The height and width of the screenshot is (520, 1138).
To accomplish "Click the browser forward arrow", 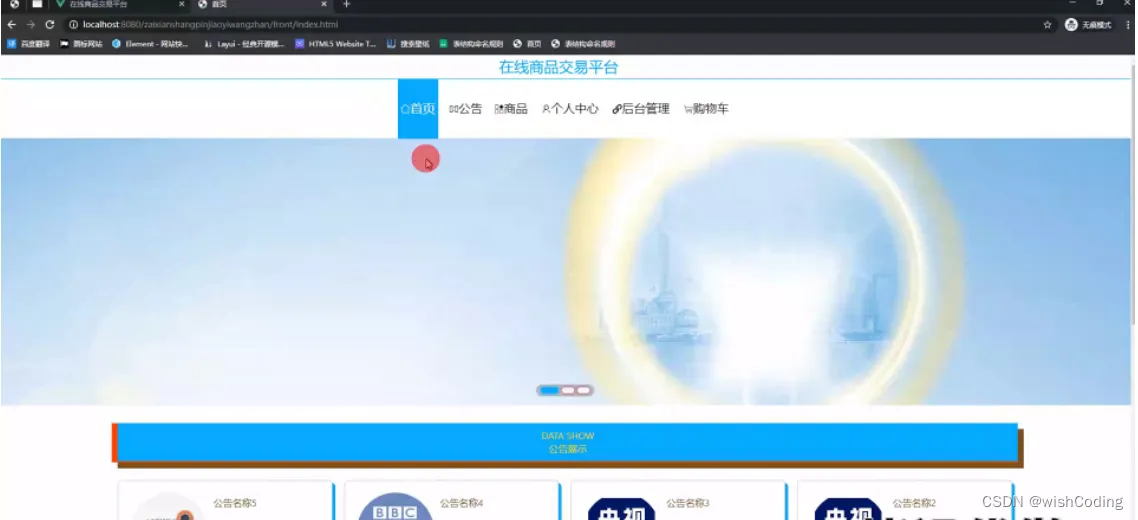I will (x=30, y=25).
